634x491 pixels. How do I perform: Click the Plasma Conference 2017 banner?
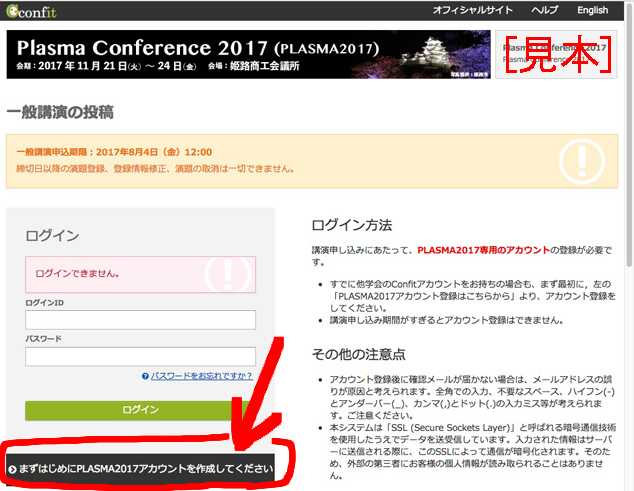tap(248, 54)
